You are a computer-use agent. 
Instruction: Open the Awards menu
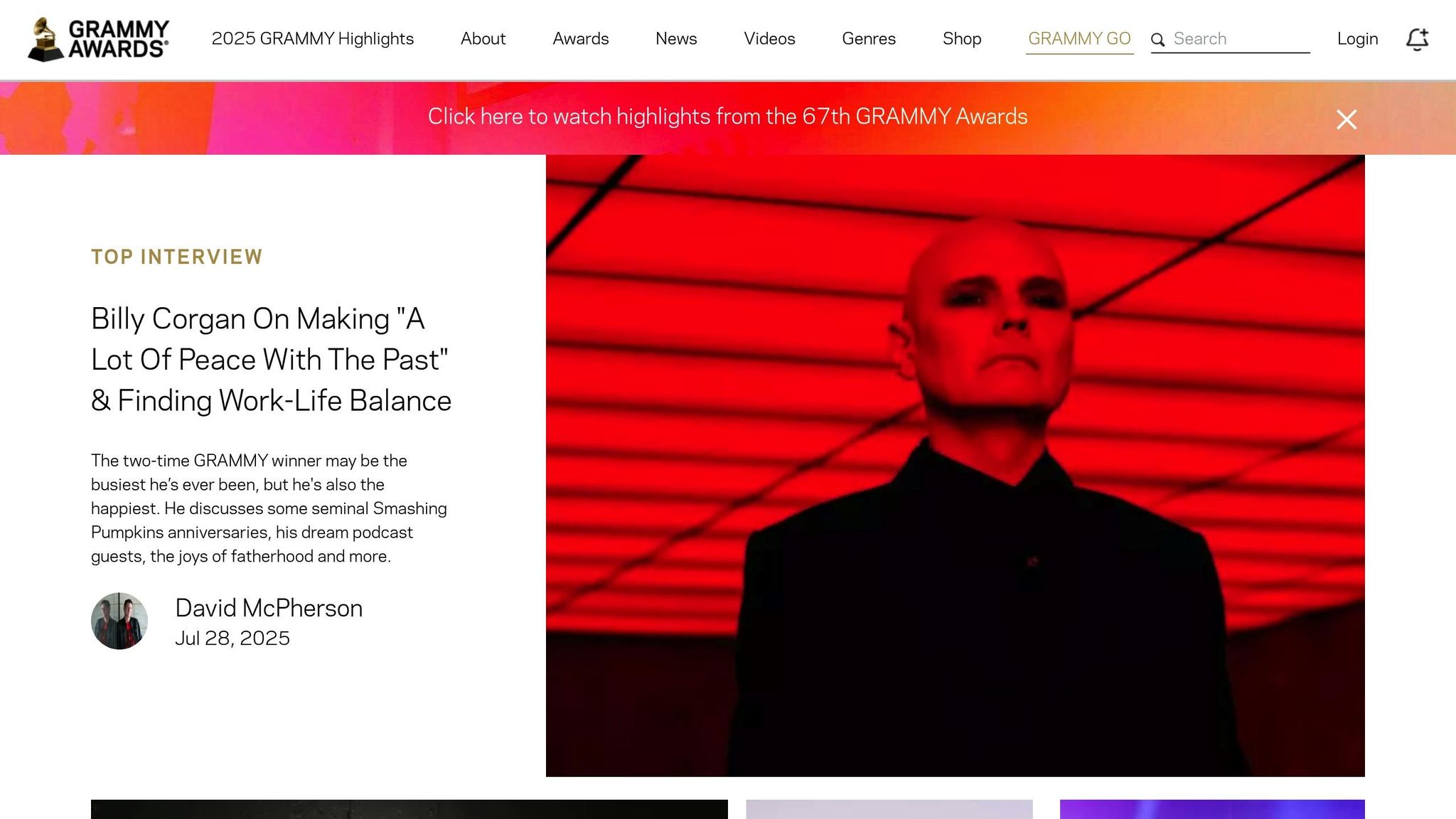point(581,38)
